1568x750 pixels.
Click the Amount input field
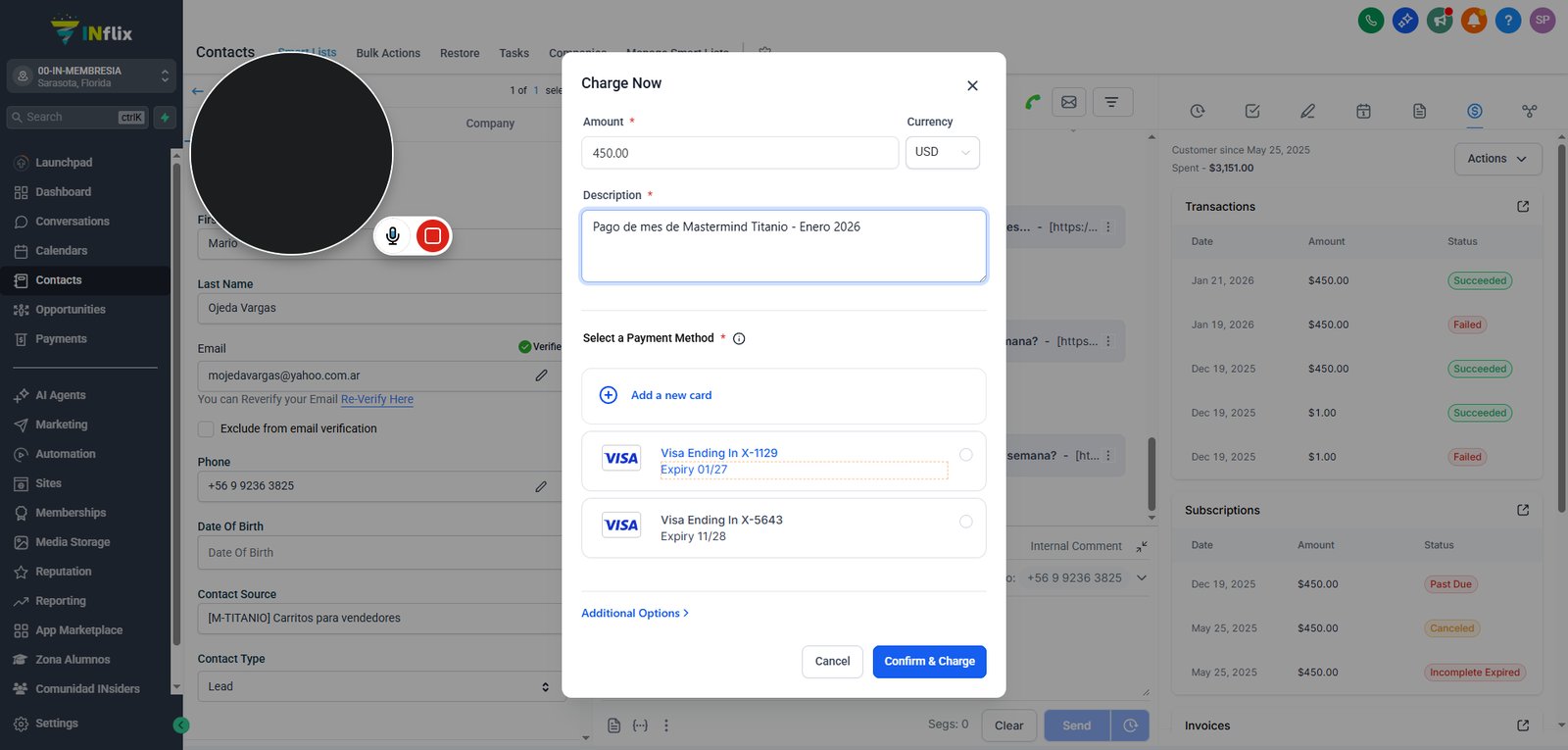coord(740,153)
